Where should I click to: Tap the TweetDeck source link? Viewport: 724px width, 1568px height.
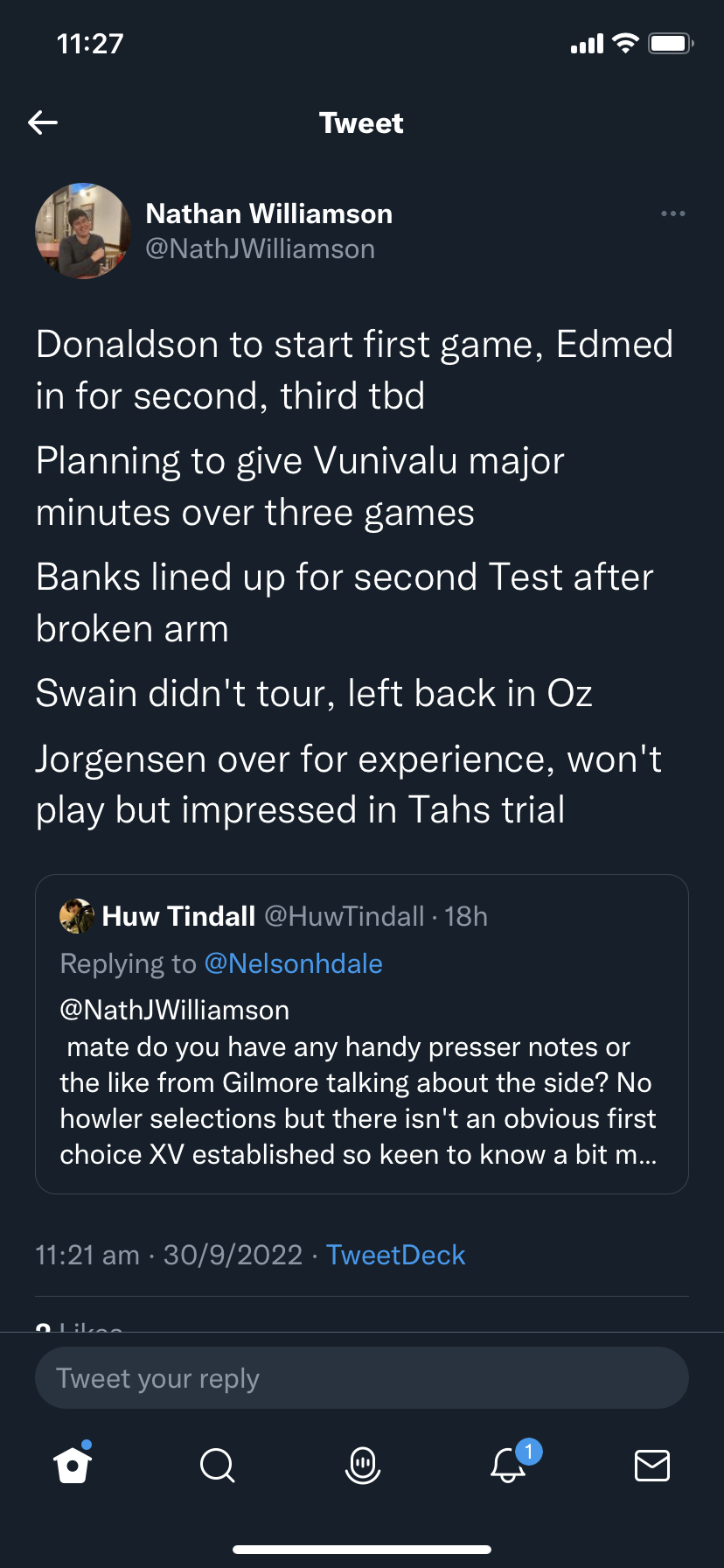click(x=395, y=1255)
